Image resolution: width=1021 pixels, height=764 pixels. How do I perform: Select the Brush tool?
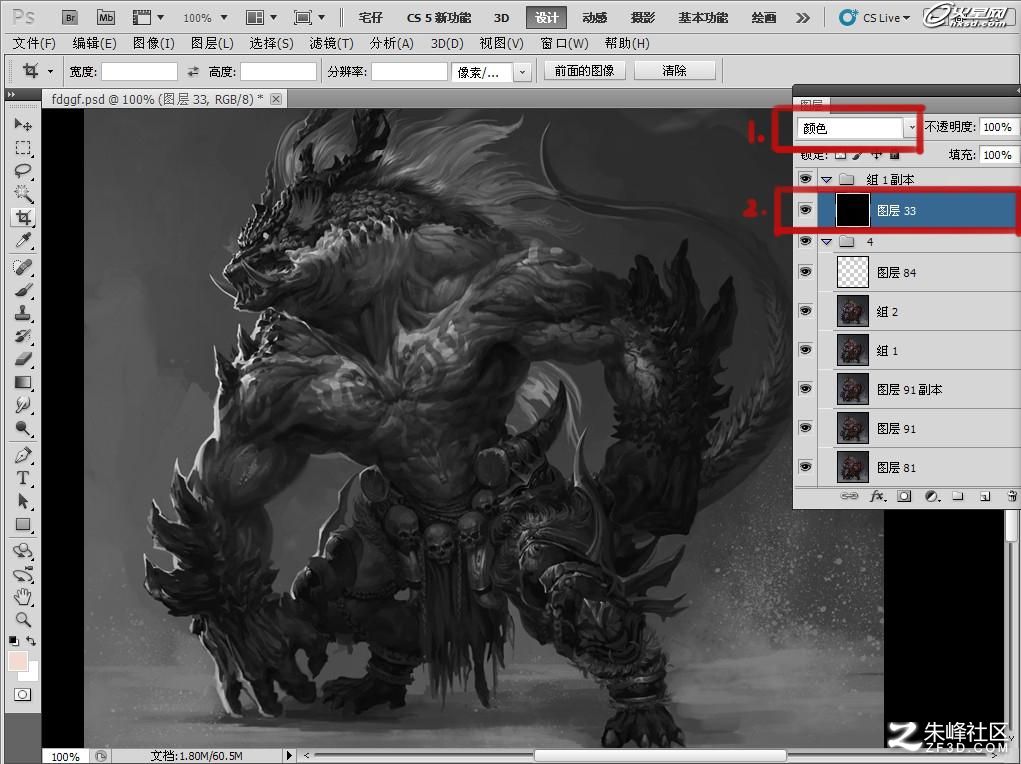[x=23, y=290]
